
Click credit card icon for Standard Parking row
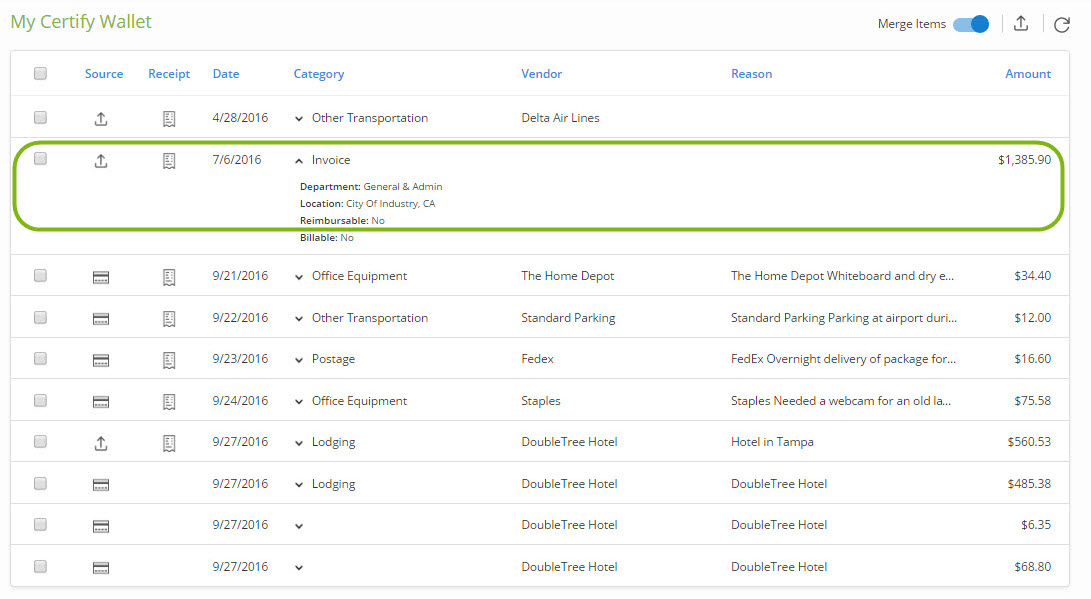(101, 319)
